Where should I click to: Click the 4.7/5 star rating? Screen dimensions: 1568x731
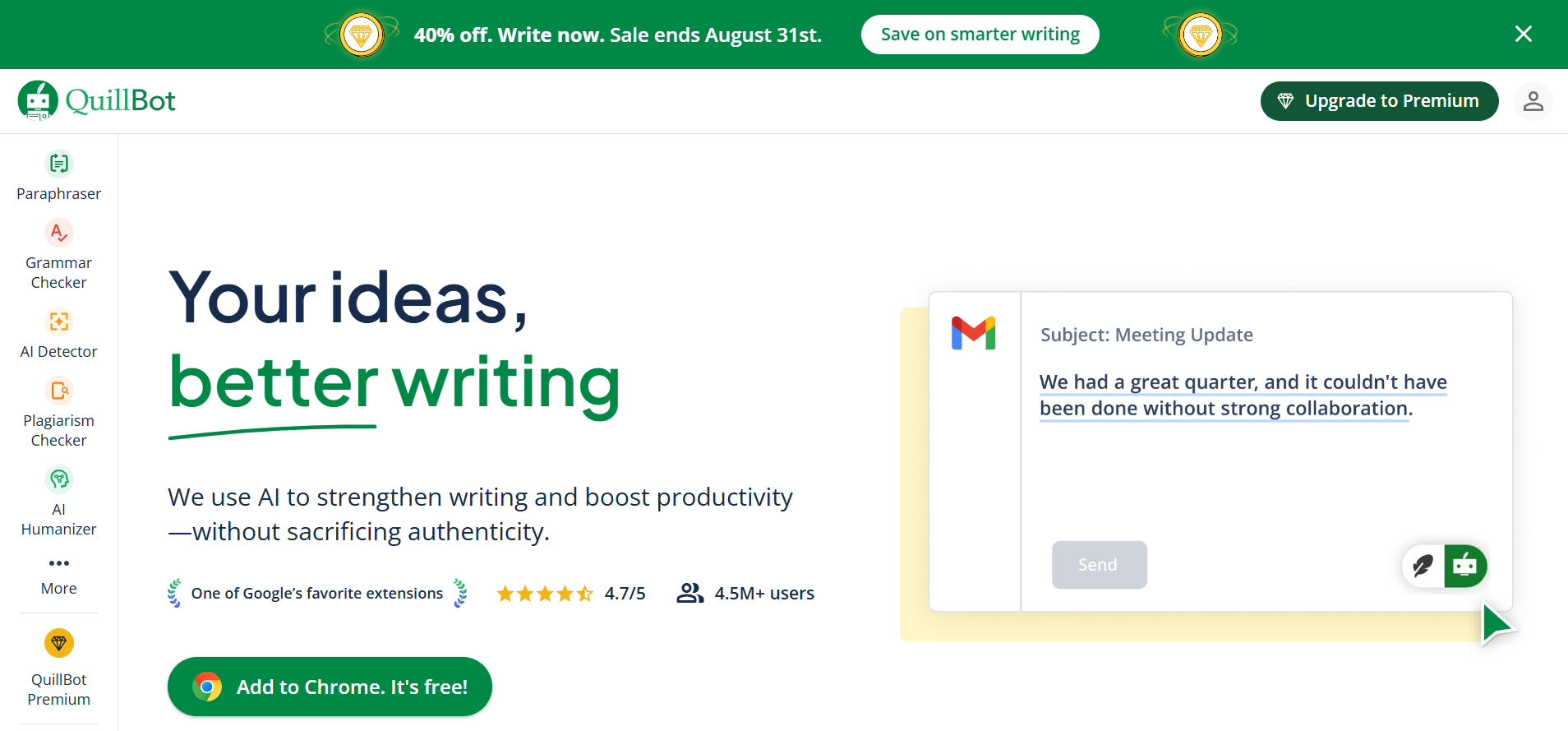tap(571, 594)
